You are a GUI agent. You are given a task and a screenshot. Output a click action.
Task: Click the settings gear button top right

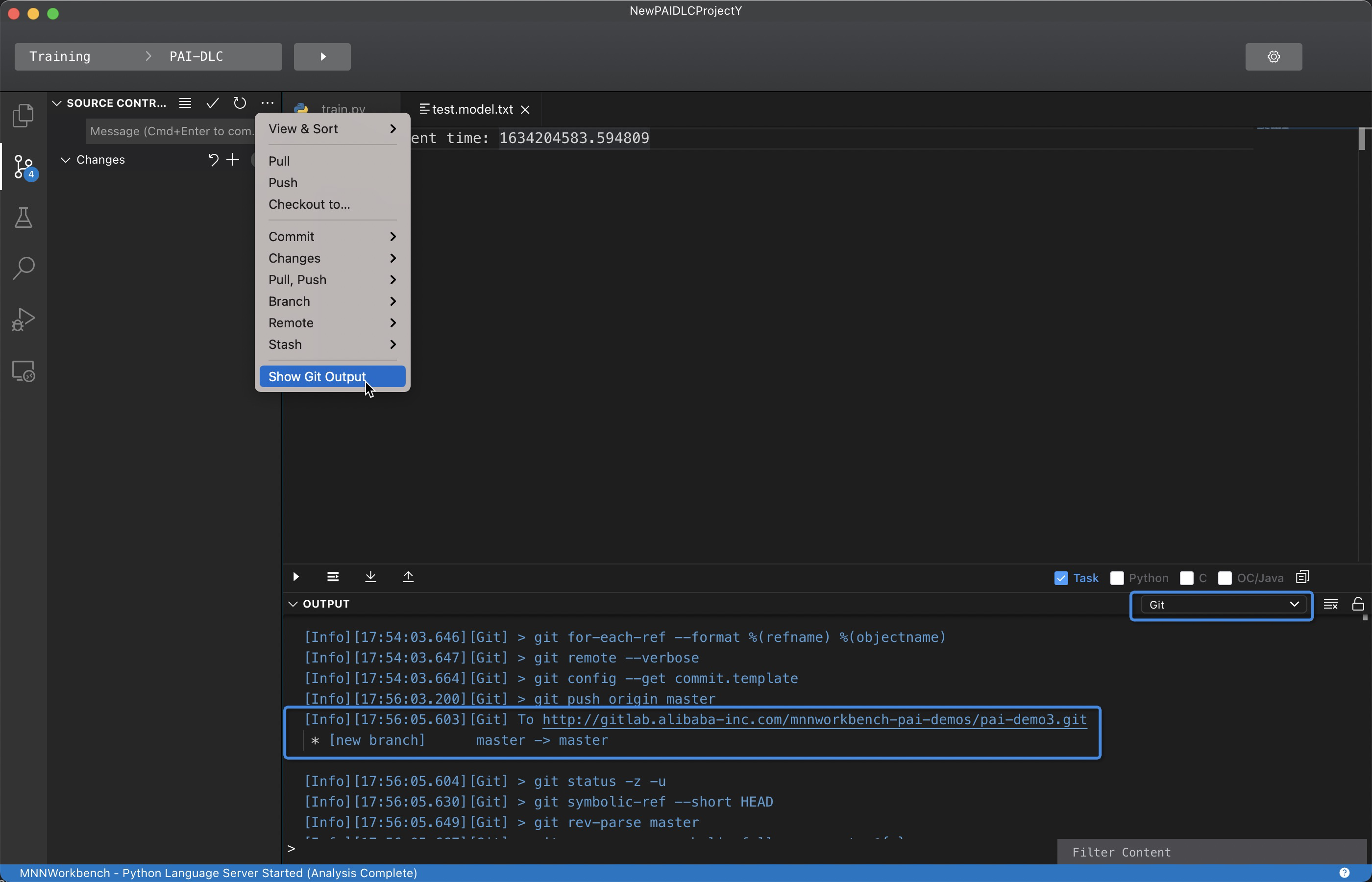(1273, 57)
